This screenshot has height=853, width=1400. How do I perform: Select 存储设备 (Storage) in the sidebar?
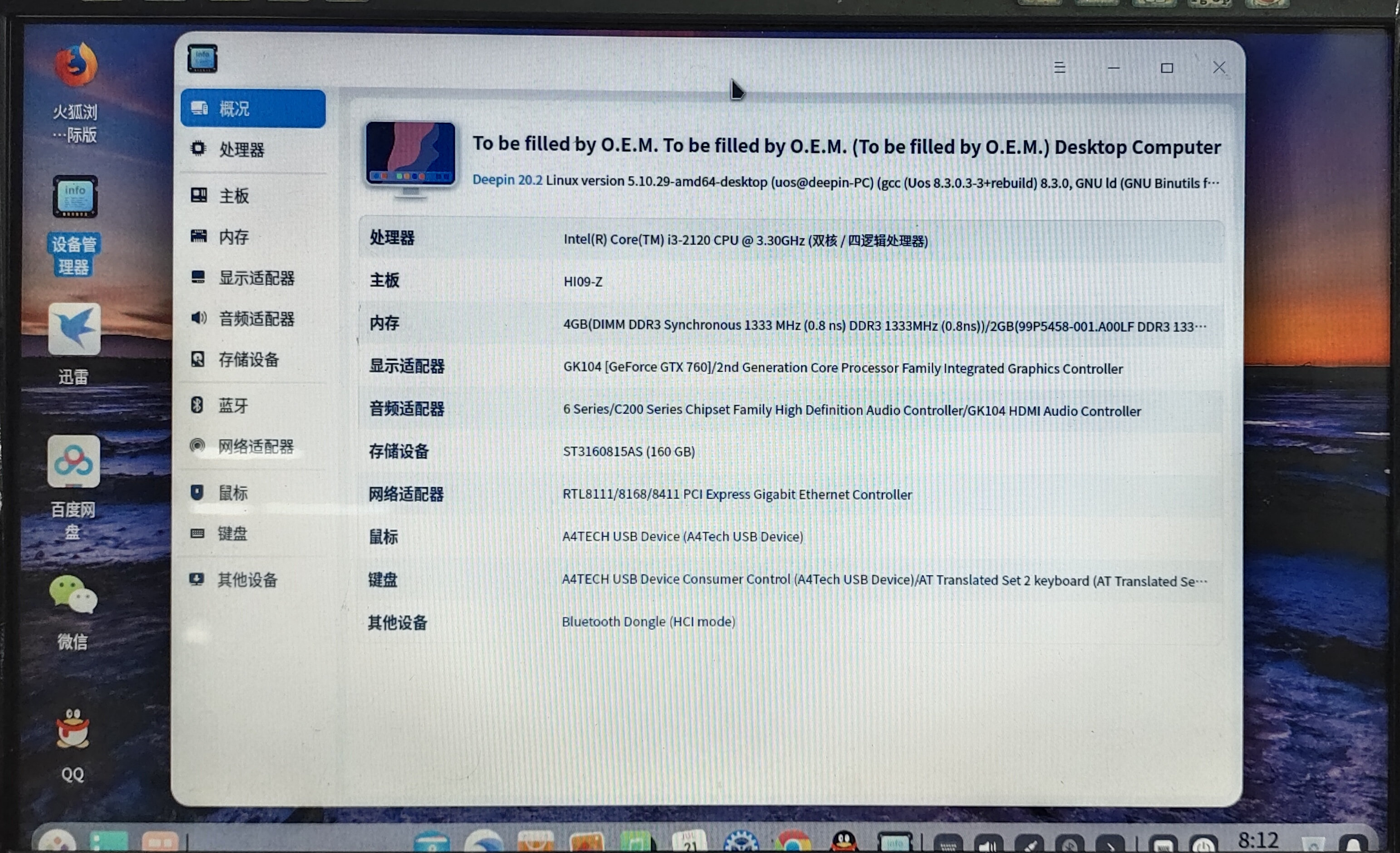[248, 359]
